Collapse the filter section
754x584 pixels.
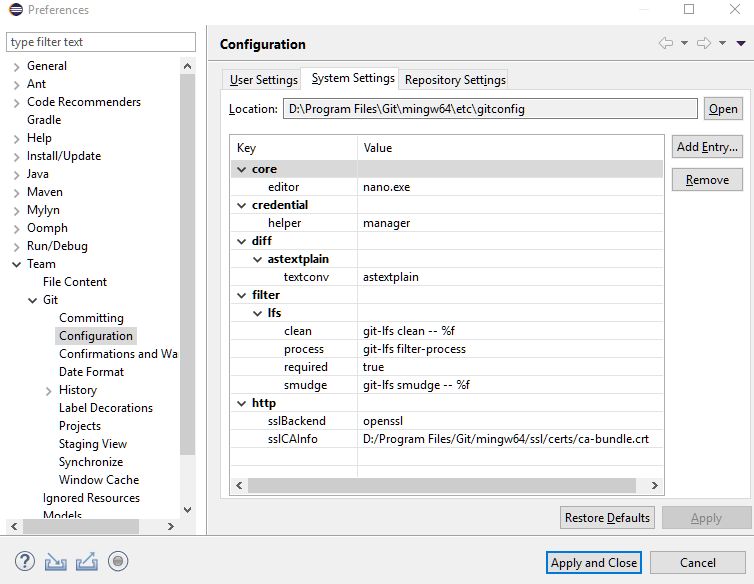(241, 295)
